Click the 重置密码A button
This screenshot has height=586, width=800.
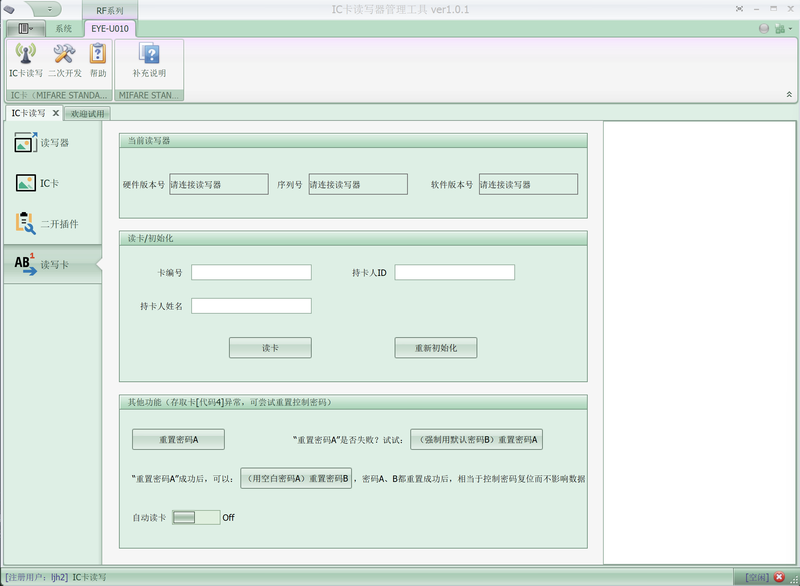click(178, 439)
